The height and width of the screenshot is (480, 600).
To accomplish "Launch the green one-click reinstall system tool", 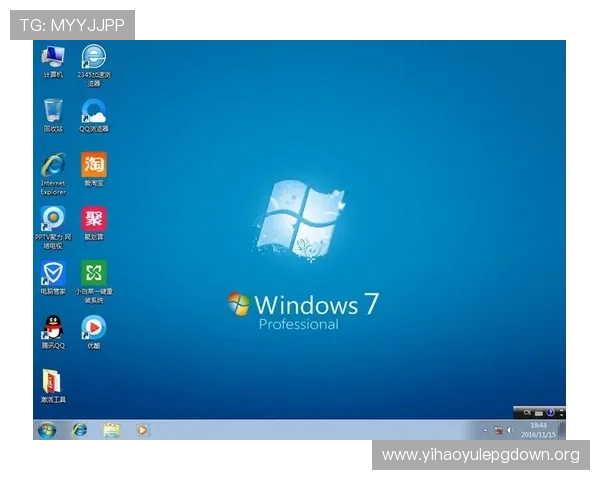I will tap(94, 273).
